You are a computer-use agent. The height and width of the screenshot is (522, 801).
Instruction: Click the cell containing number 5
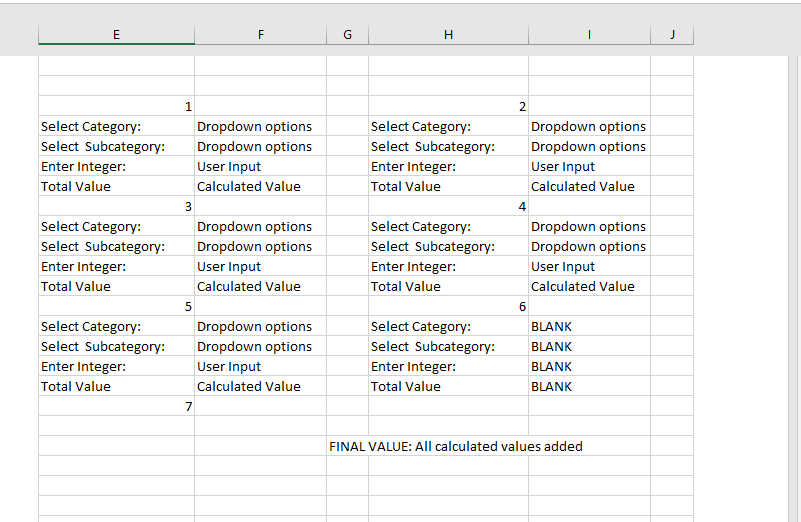pyautogui.click(x=116, y=306)
